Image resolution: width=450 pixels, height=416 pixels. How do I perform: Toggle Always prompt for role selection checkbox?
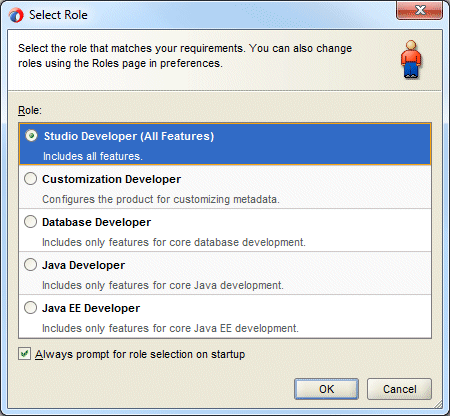pyautogui.click(x=24, y=354)
